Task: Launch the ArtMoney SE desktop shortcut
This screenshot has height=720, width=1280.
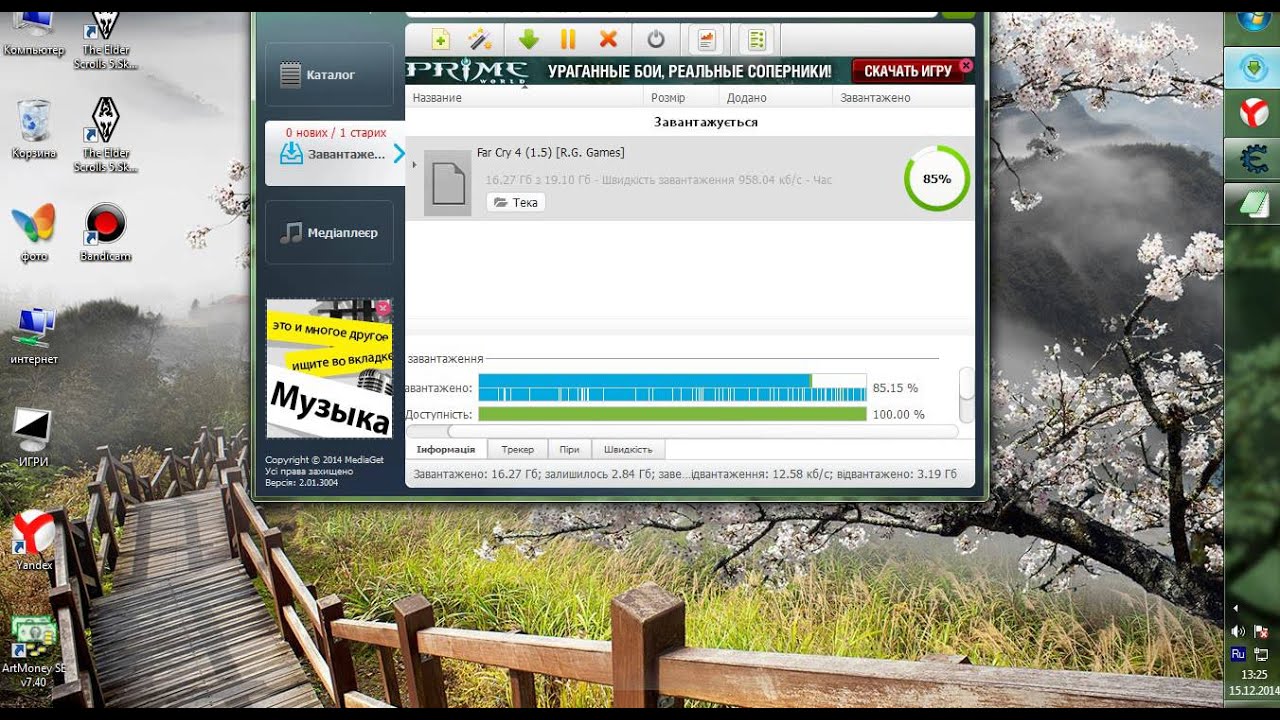Action: coord(33,652)
